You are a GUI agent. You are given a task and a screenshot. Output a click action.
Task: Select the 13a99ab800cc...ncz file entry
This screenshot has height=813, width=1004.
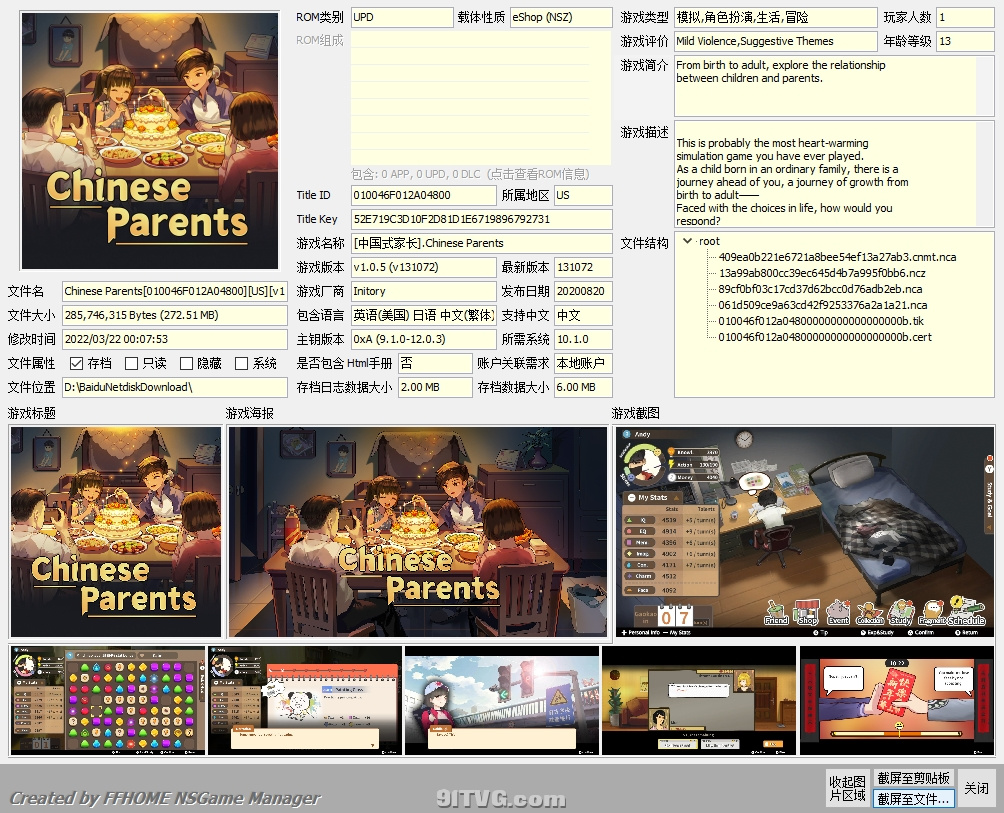pyautogui.click(x=822, y=273)
